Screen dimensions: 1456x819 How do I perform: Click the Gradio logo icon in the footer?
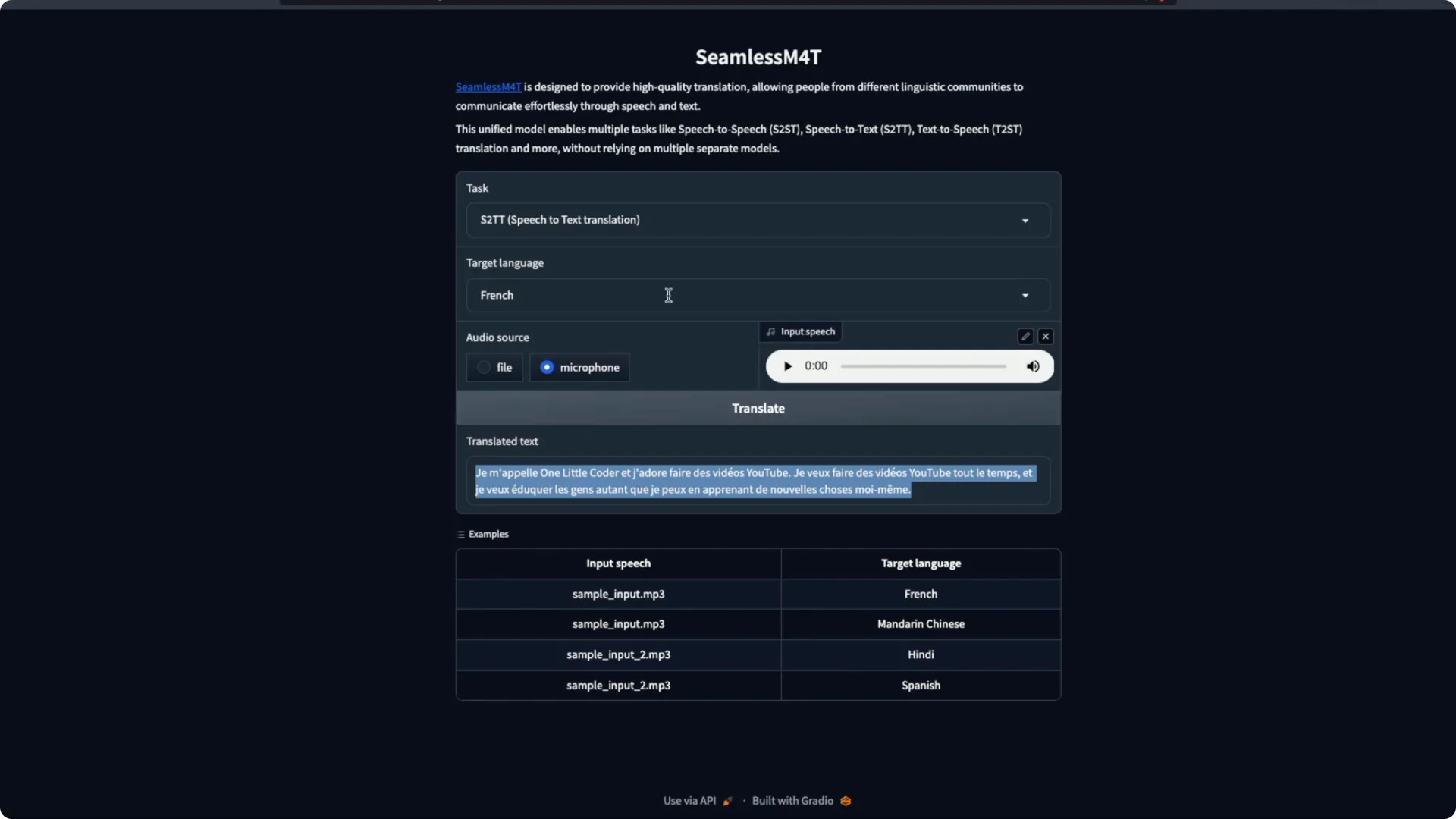pyautogui.click(x=845, y=801)
